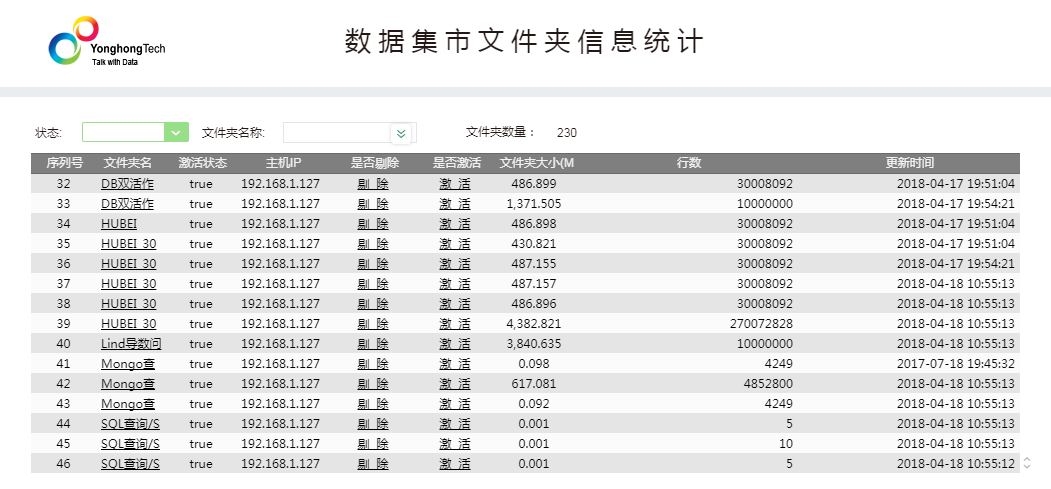
Task: Click the 文件夹大小 column header
Action: pyautogui.click(x=537, y=163)
